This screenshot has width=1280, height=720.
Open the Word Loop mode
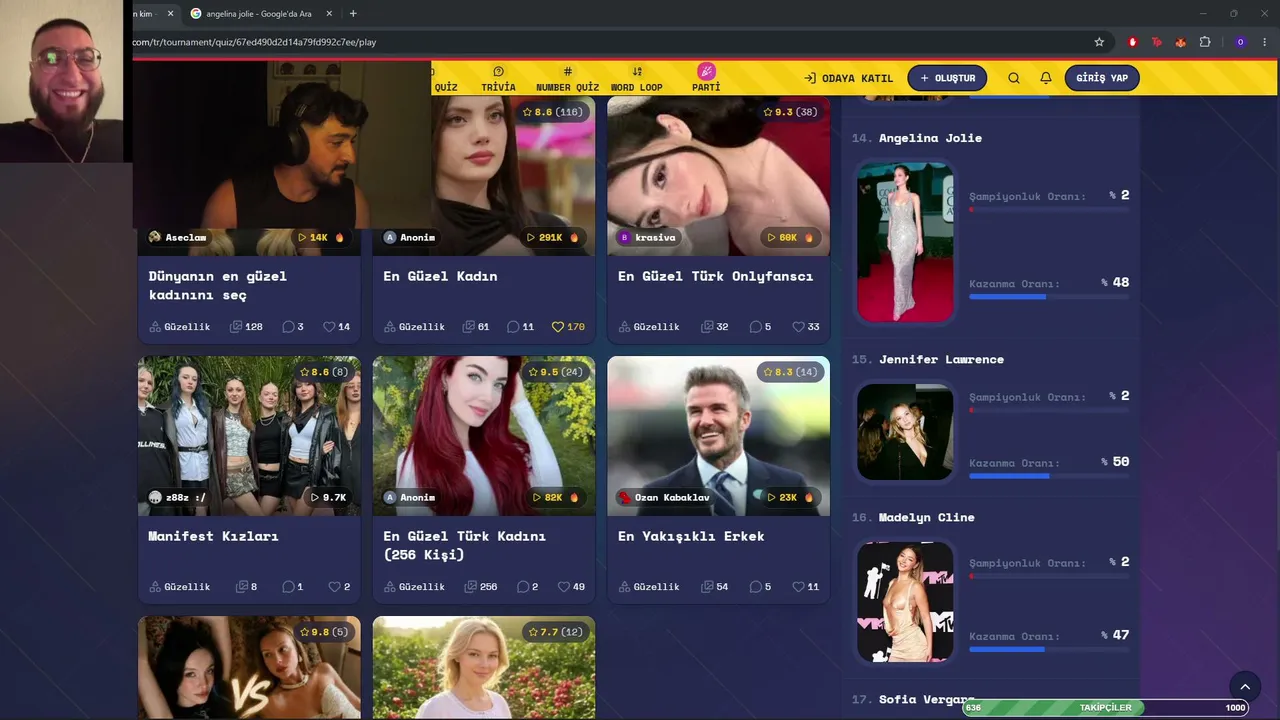[637, 79]
